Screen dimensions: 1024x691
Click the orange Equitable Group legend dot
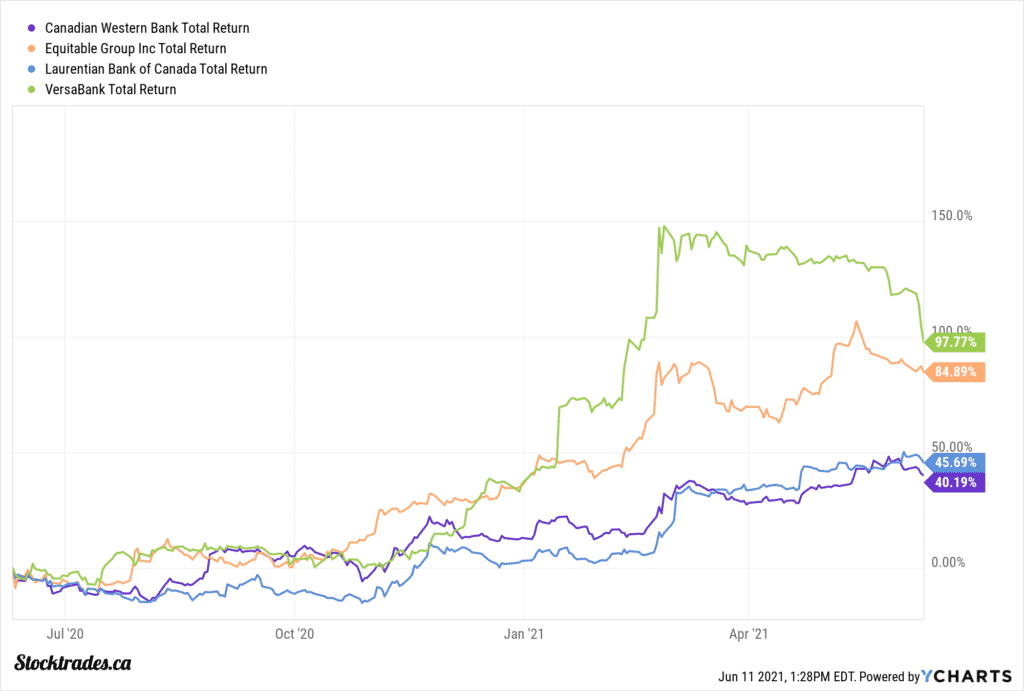35,48
